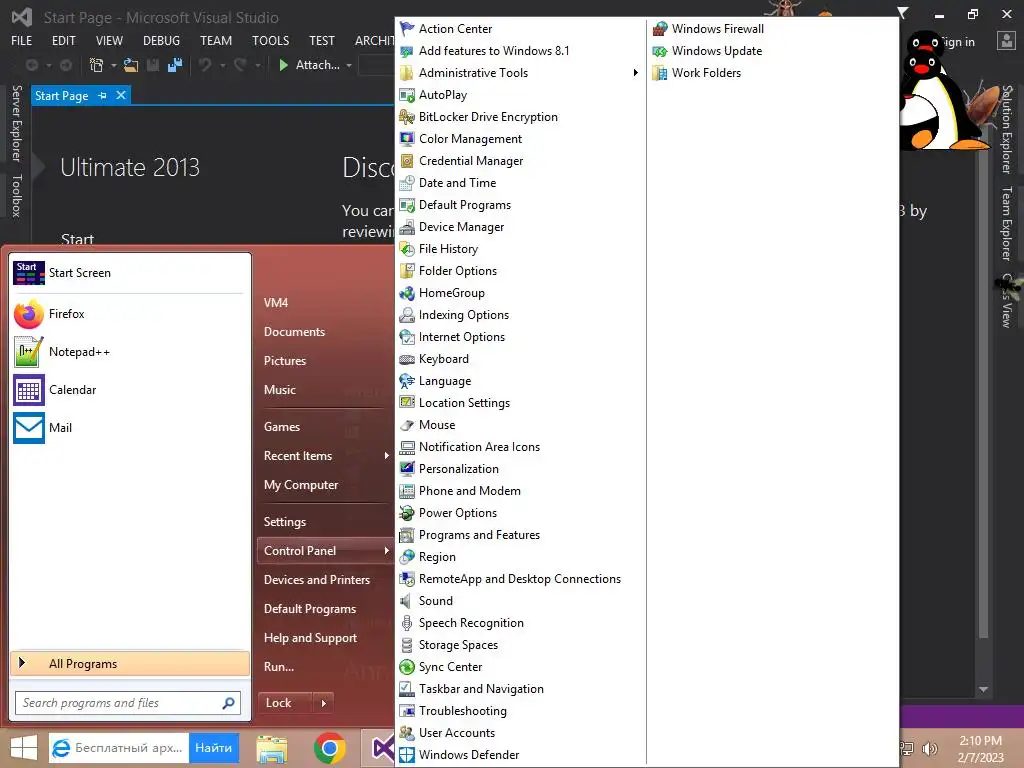
Task: Click the Calendar icon in Start menu
Action: [29, 390]
